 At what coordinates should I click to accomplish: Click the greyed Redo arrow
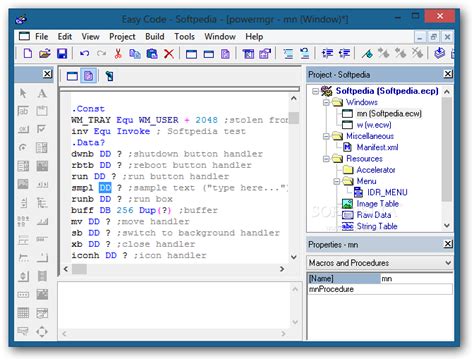pyautogui.click(x=101, y=53)
